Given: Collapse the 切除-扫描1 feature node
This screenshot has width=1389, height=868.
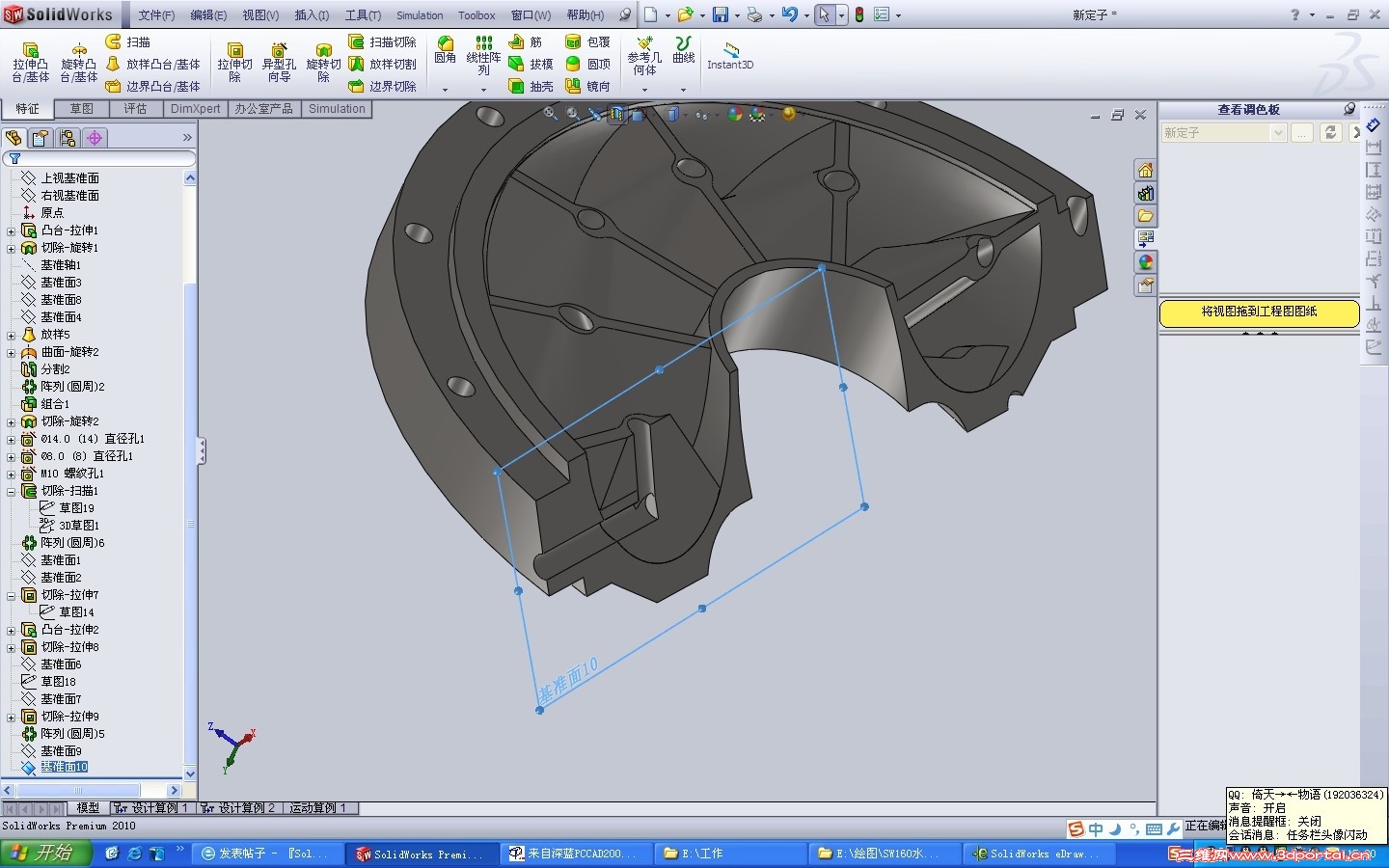Looking at the screenshot, I should point(11,491).
